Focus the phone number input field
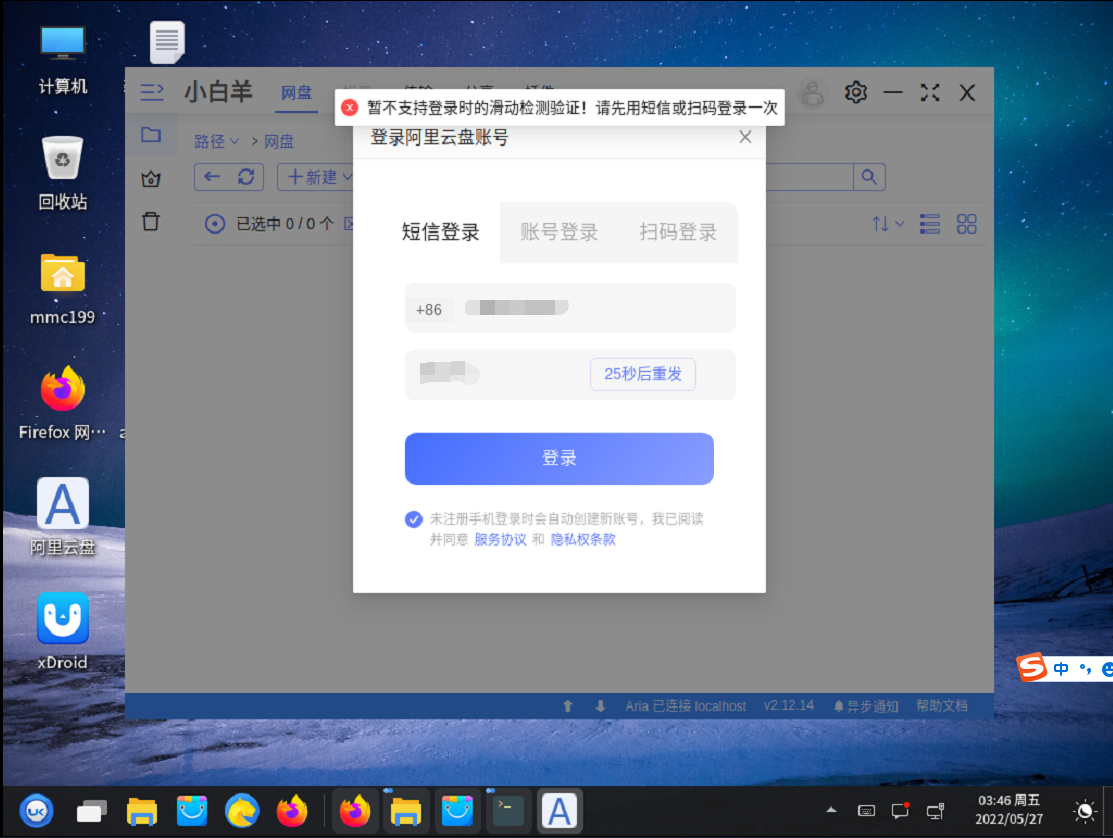 click(570, 308)
